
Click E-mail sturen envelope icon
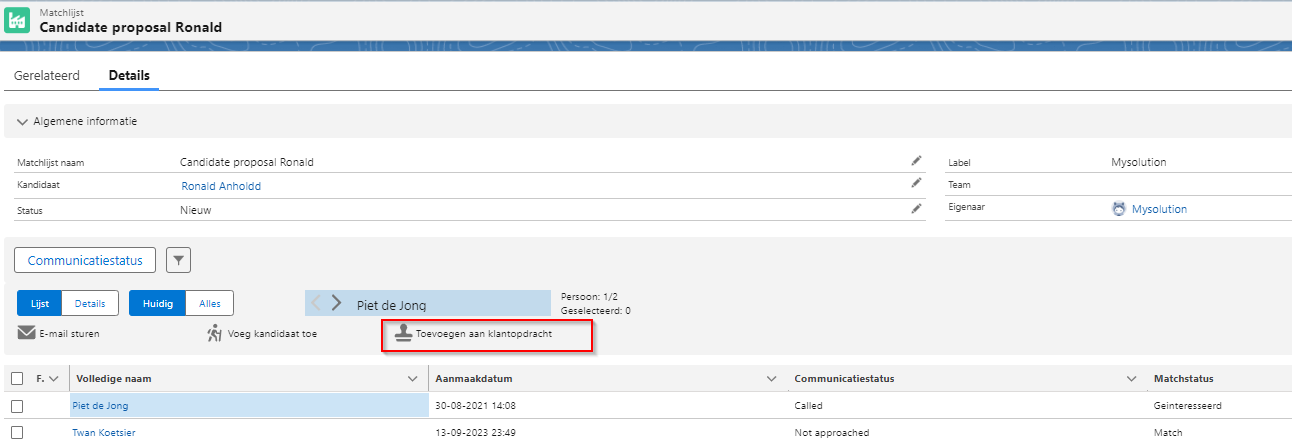pyautogui.click(x=26, y=334)
